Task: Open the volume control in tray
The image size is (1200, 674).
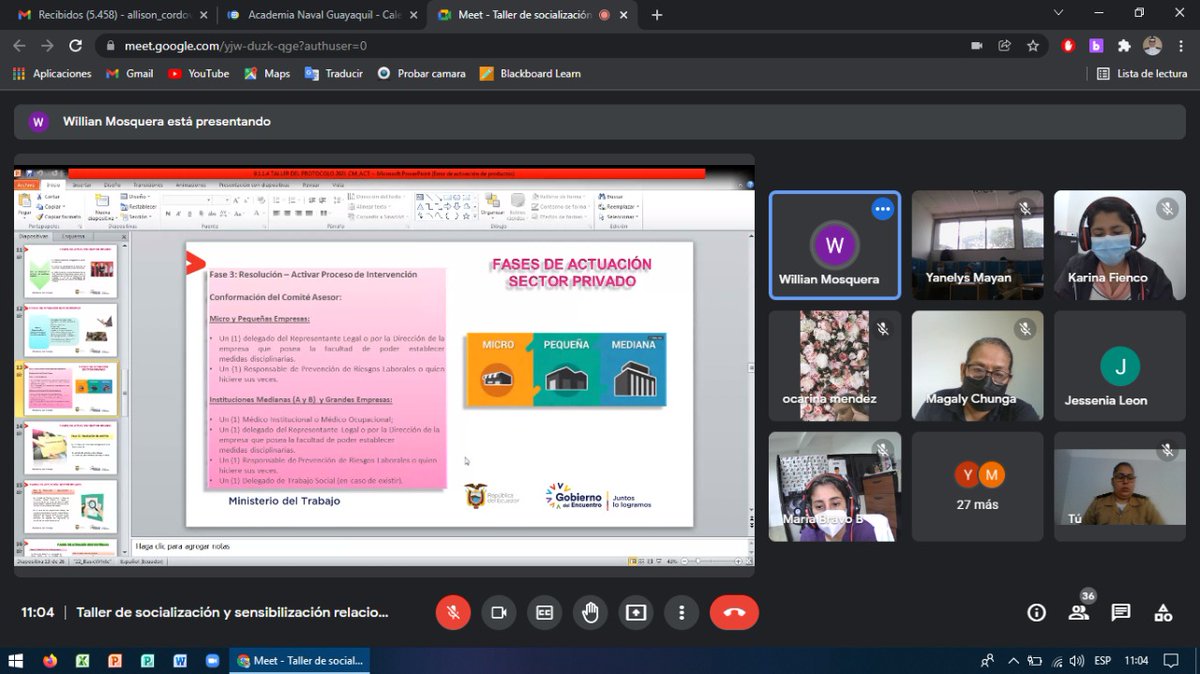Action: [1076, 661]
